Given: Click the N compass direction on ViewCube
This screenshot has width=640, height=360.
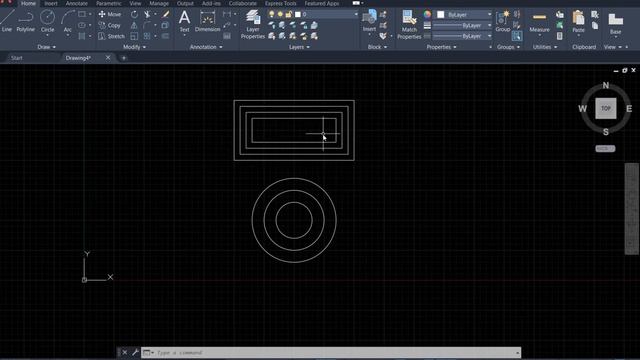Looking at the screenshot, I should pyautogui.click(x=606, y=86).
